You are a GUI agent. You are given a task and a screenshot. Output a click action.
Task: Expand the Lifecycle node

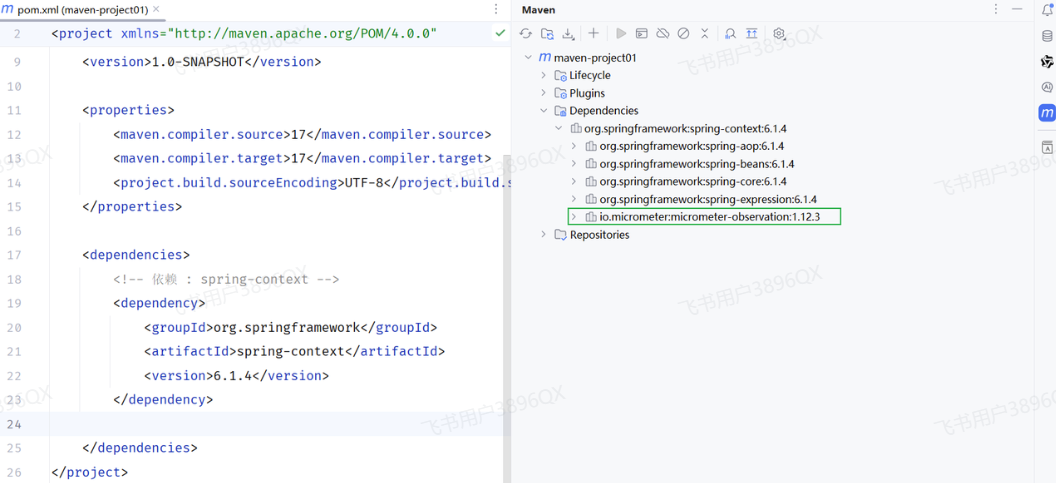543,75
